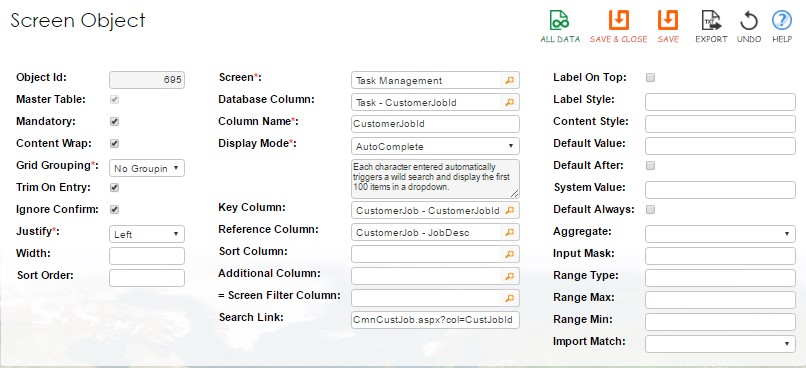
Task: Open the Grid Grouping dropdown
Action: (x=147, y=168)
